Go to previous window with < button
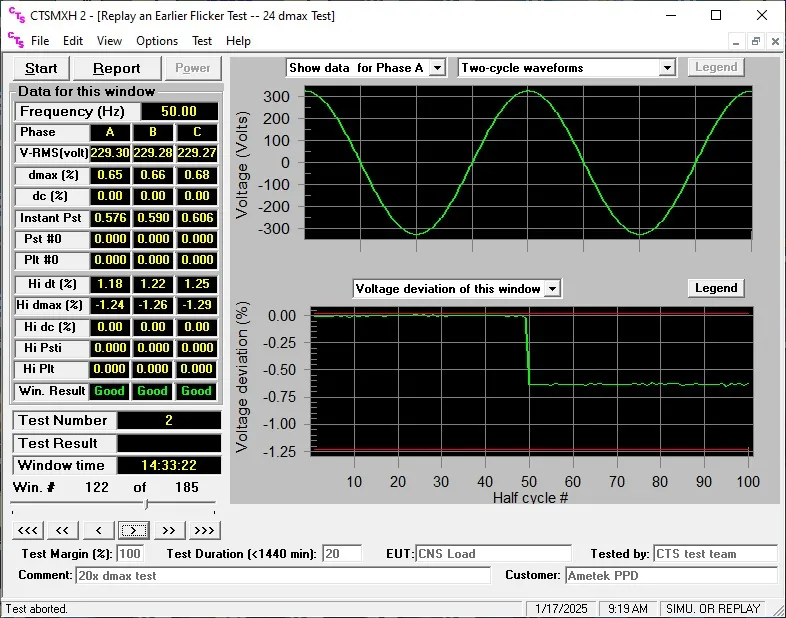This screenshot has width=786, height=618. point(98,530)
